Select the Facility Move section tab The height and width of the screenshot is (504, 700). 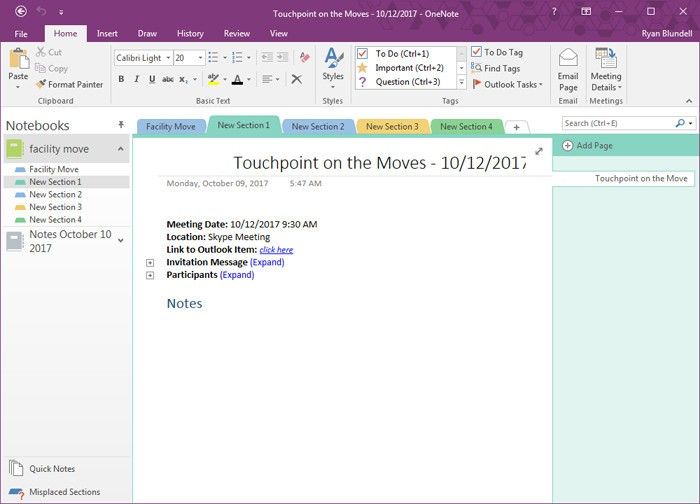pyautogui.click(x=171, y=126)
